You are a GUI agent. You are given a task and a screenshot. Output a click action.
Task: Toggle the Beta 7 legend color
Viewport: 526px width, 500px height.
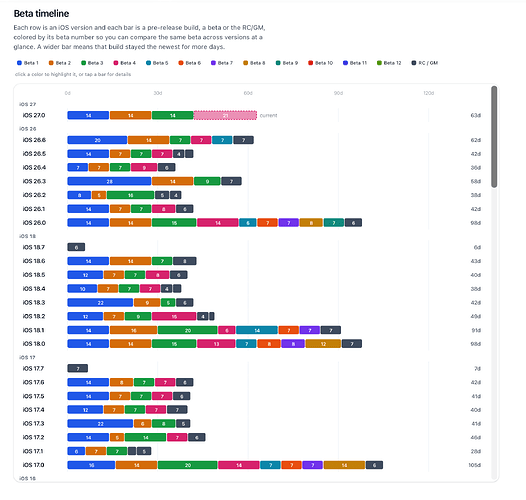222,63
